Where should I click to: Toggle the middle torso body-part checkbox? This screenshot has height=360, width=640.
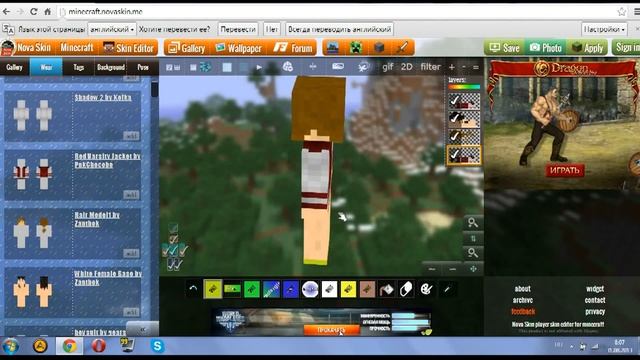173,250
